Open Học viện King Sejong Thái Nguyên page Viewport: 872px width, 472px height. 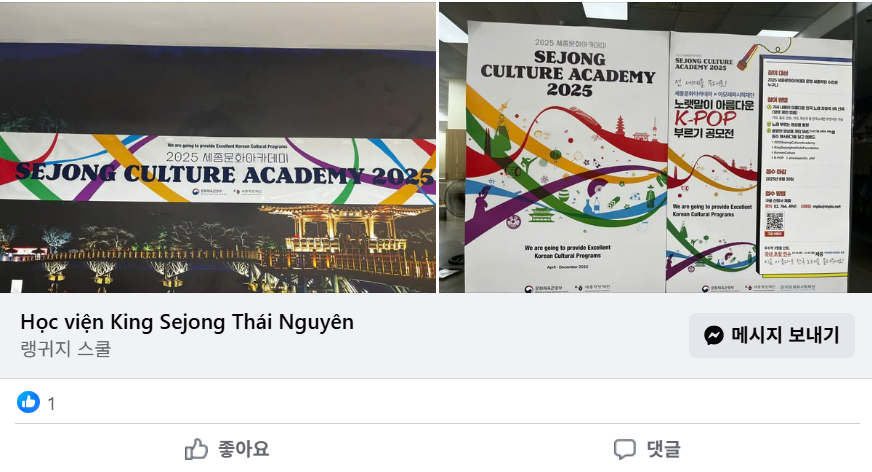click(x=187, y=322)
